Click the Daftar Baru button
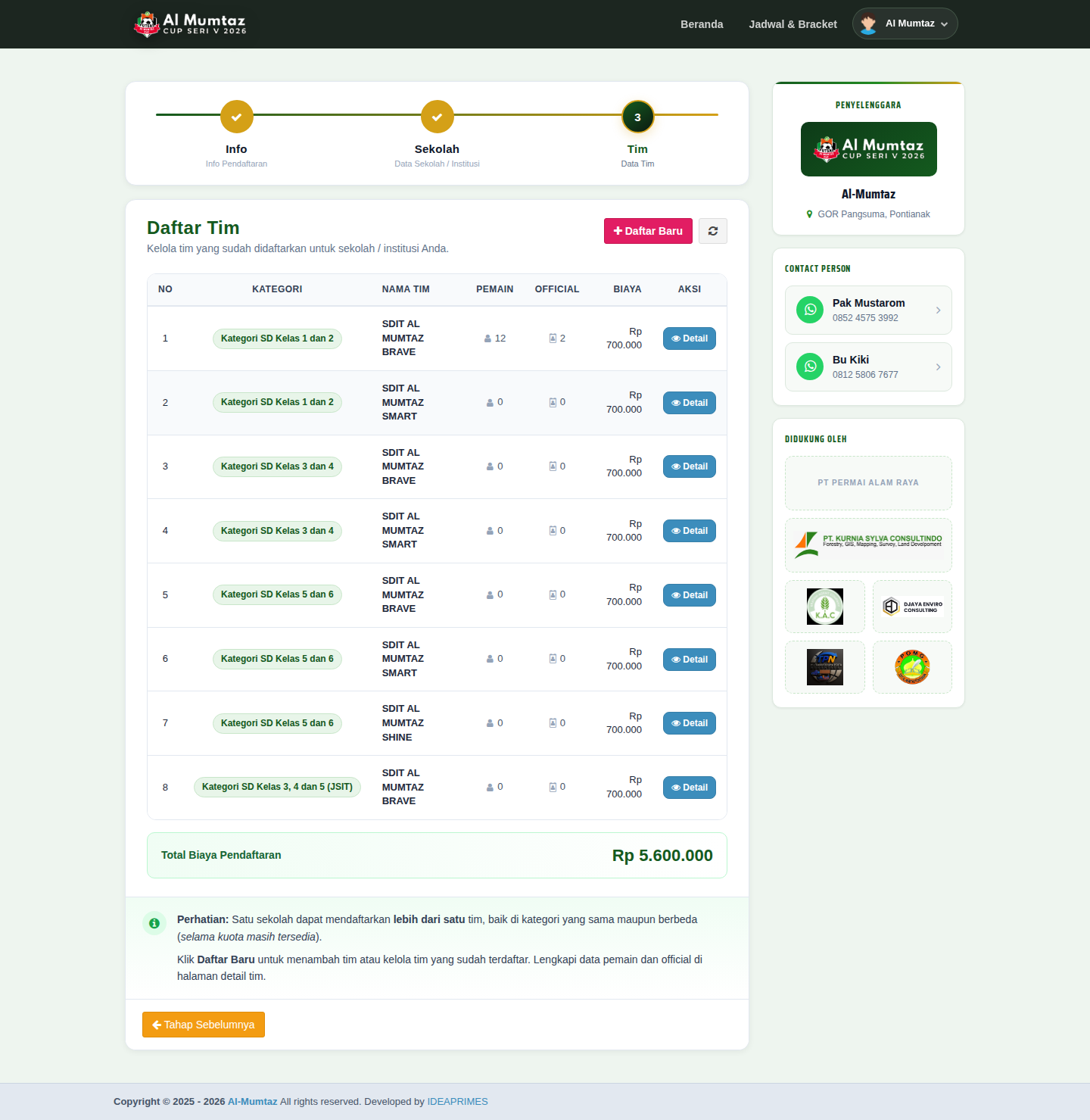The height and width of the screenshot is (1120, 1090). (x=648, y=231)
